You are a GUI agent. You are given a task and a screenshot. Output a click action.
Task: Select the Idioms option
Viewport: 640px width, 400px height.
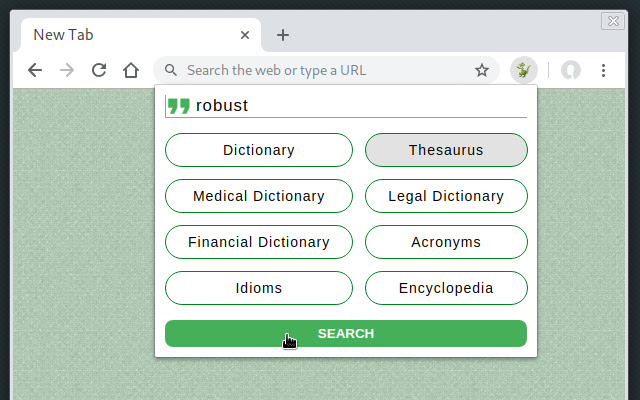click(x=259, y=288)
